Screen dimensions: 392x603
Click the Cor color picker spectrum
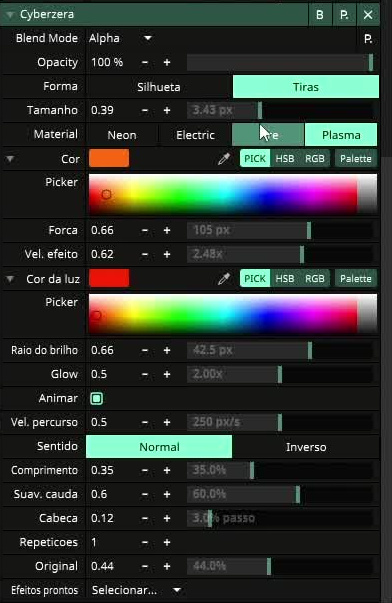tap(233, 194)
